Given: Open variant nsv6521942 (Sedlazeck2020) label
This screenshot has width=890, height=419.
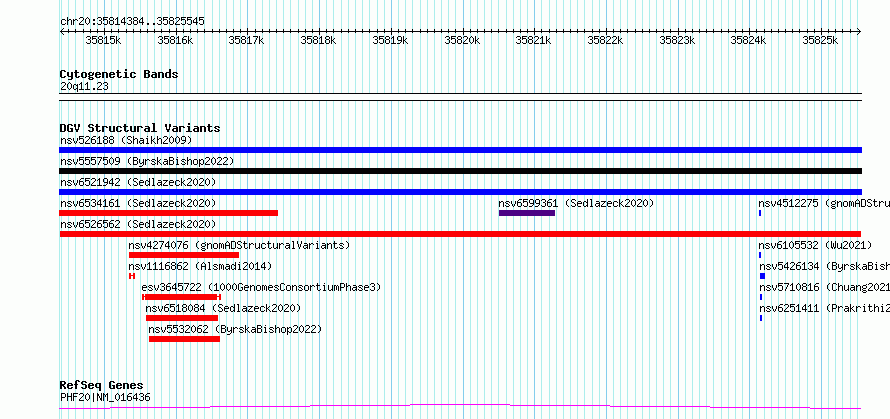Looking at the screenshot, I should [138, 182].
